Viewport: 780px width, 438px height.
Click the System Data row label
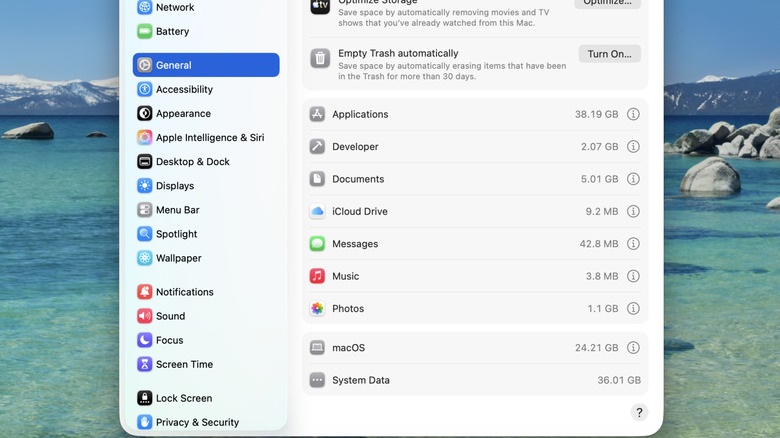coord(361,380)
